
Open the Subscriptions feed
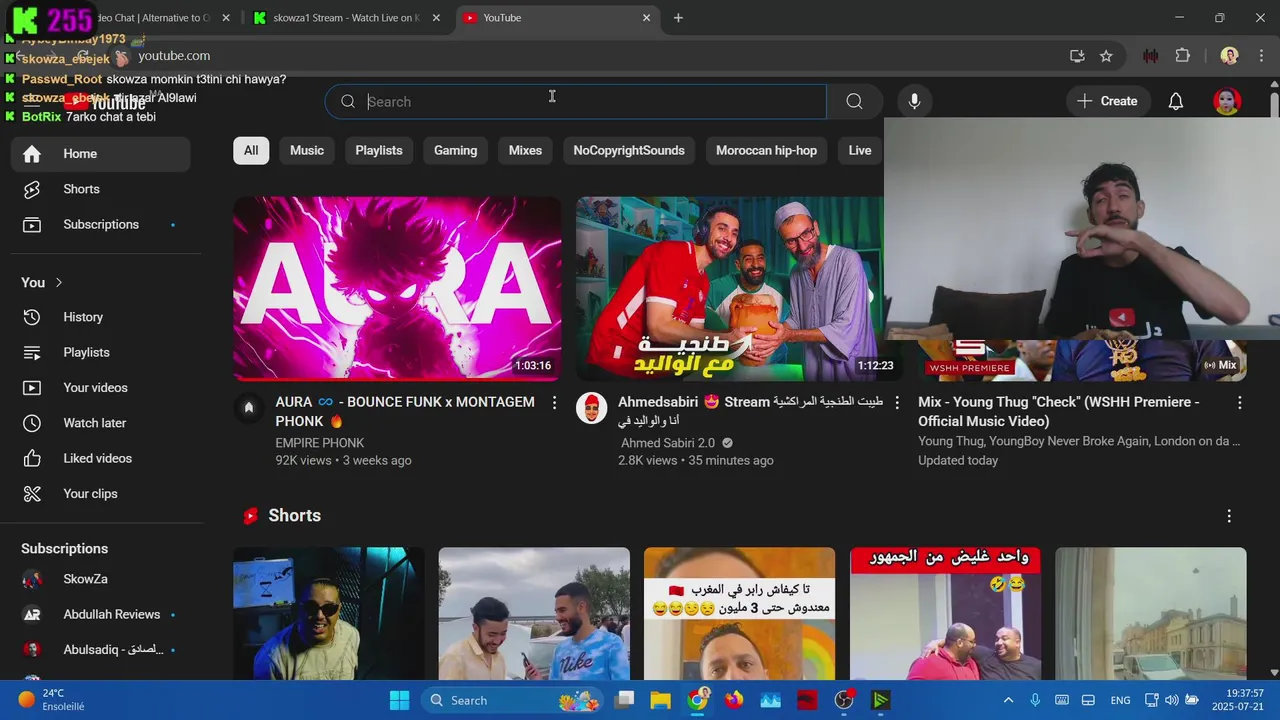tap(100, 225)
